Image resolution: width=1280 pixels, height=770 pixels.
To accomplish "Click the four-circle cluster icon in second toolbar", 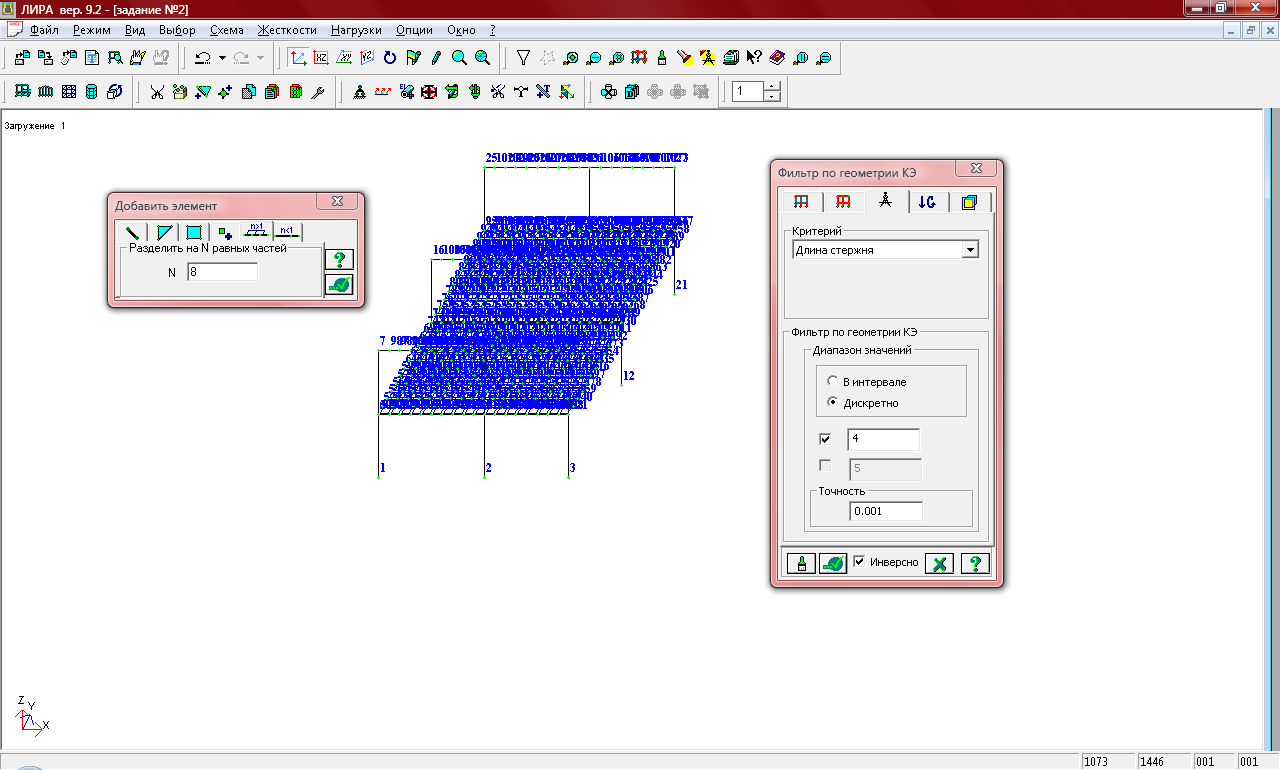I will 608,92.
